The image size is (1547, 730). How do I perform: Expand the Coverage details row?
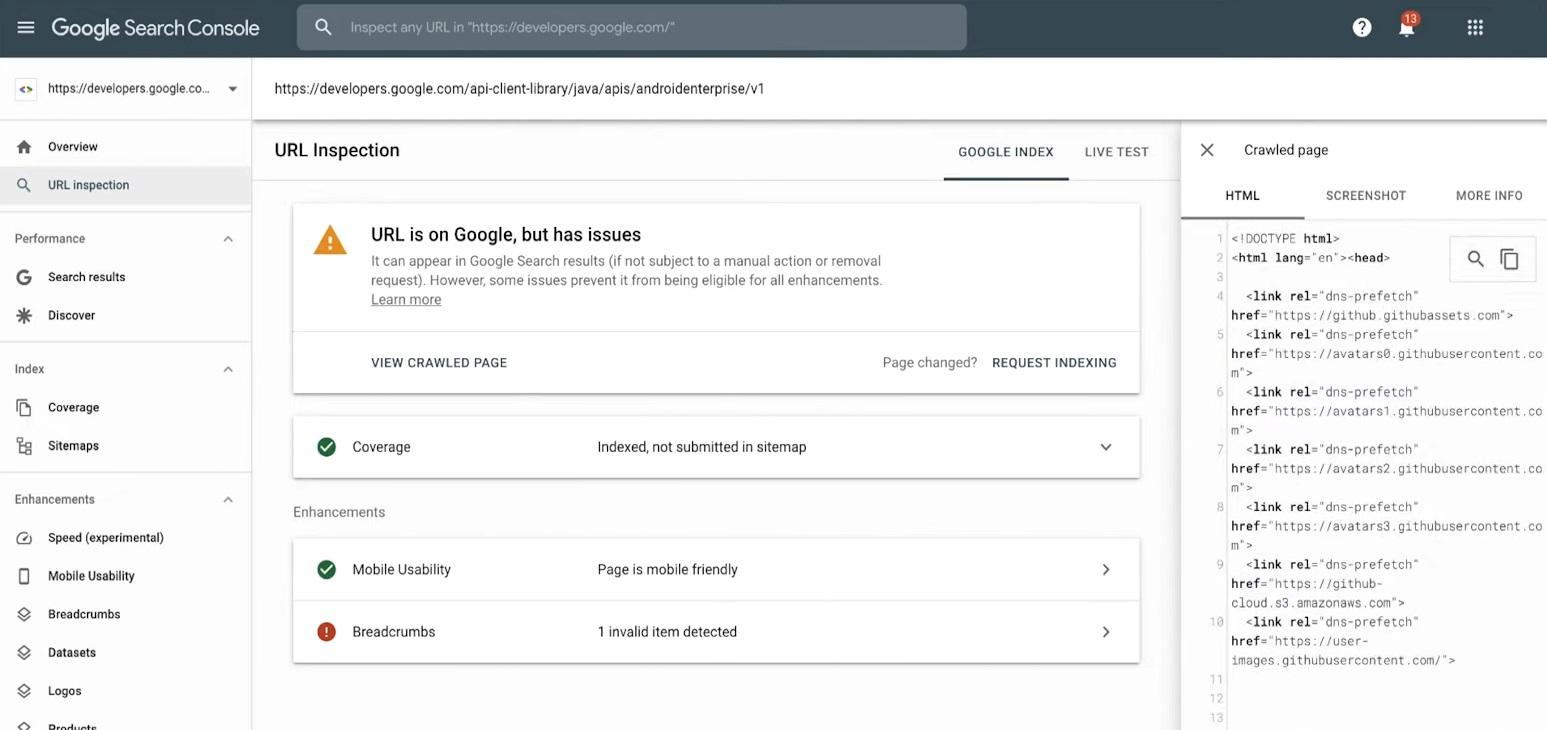(x=1105, y=447)
